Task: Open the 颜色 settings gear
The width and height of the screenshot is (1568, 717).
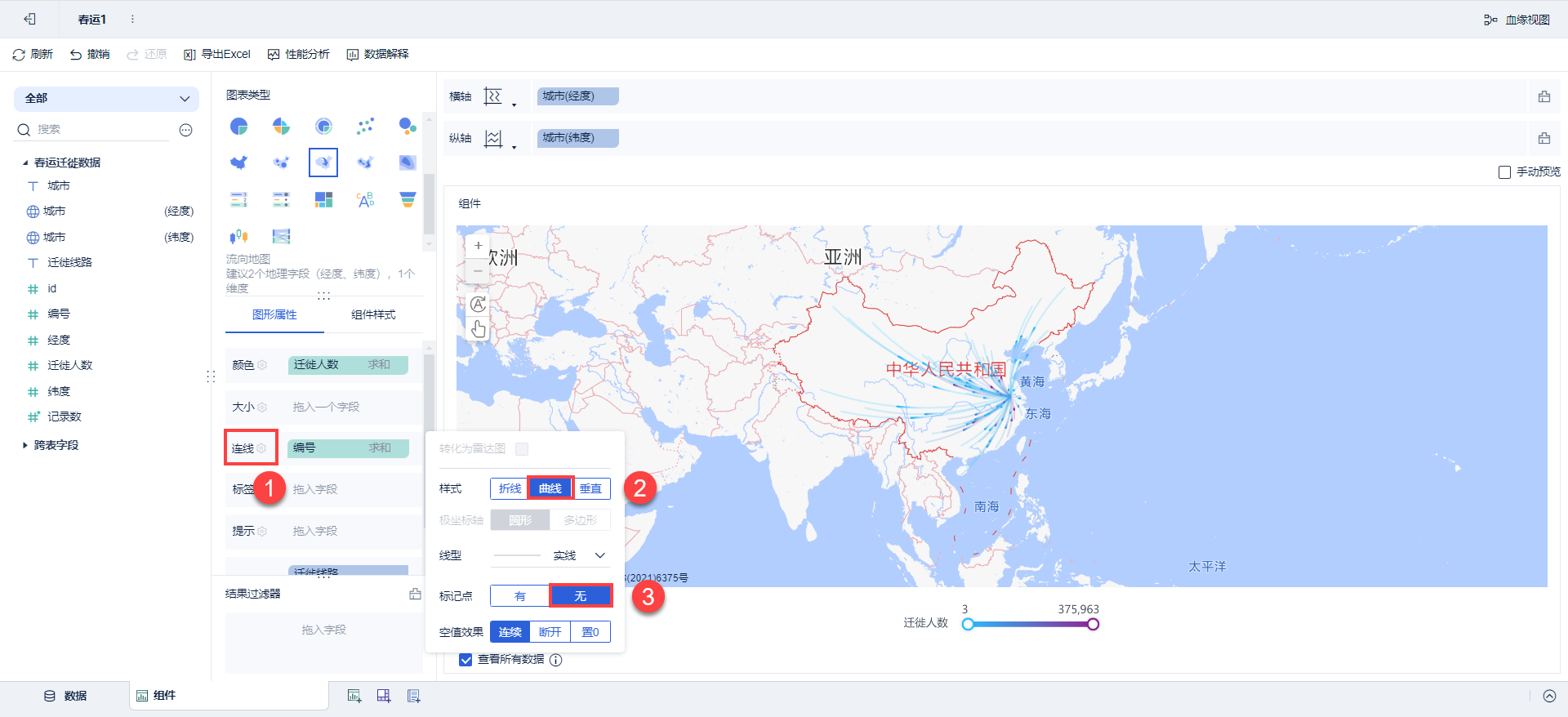Action: 262,365
